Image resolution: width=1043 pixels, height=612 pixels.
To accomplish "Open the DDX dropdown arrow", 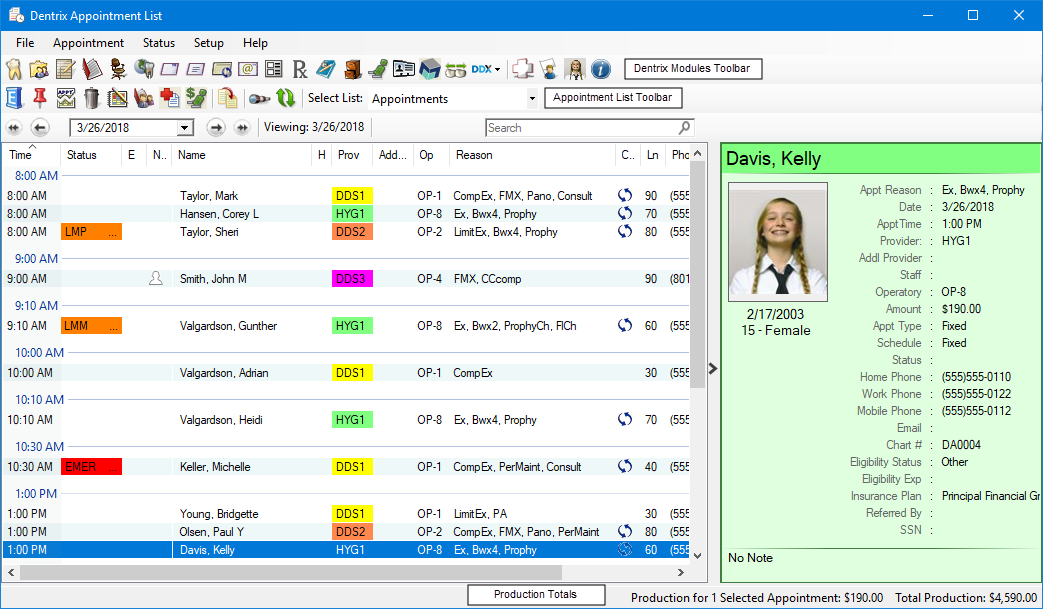I will pyautogui.click(x=497, y=69).
